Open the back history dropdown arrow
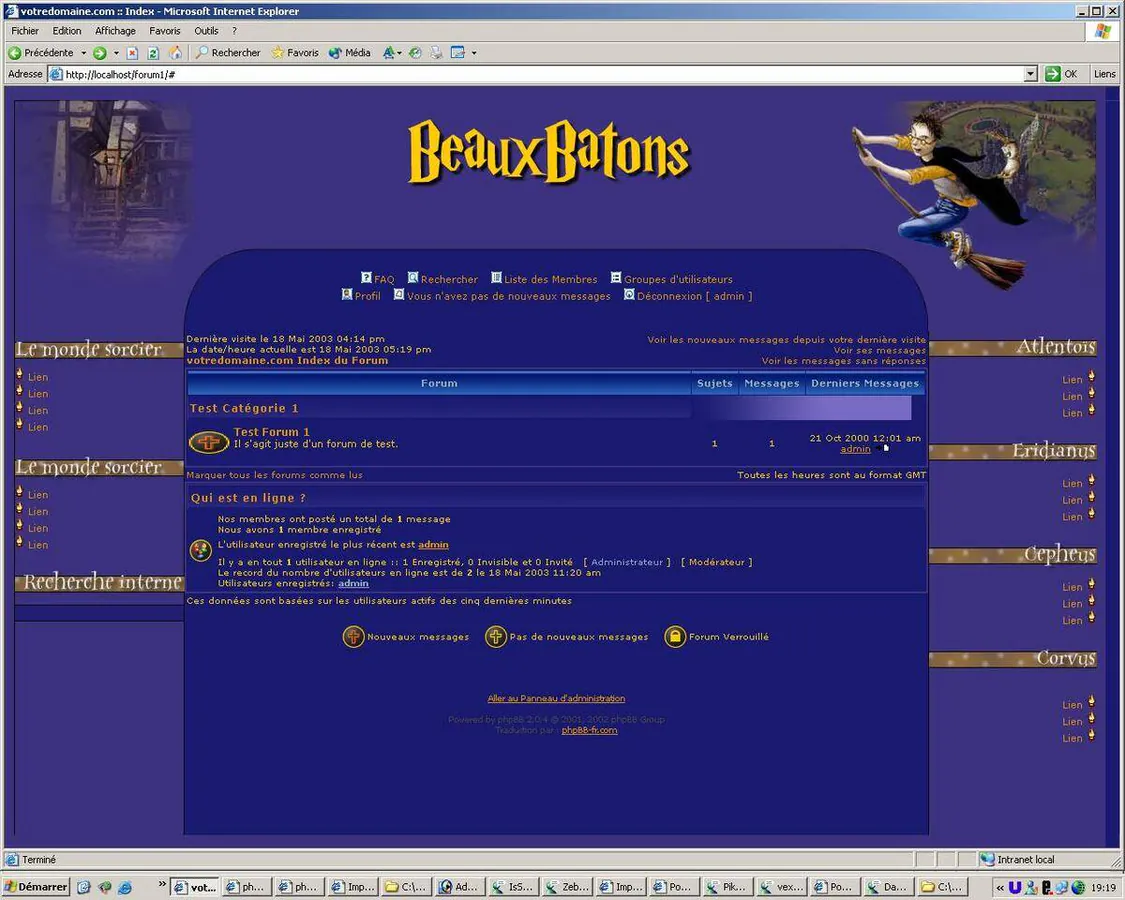The width and height of the screenshot is (1125, 900). [83, 52]
